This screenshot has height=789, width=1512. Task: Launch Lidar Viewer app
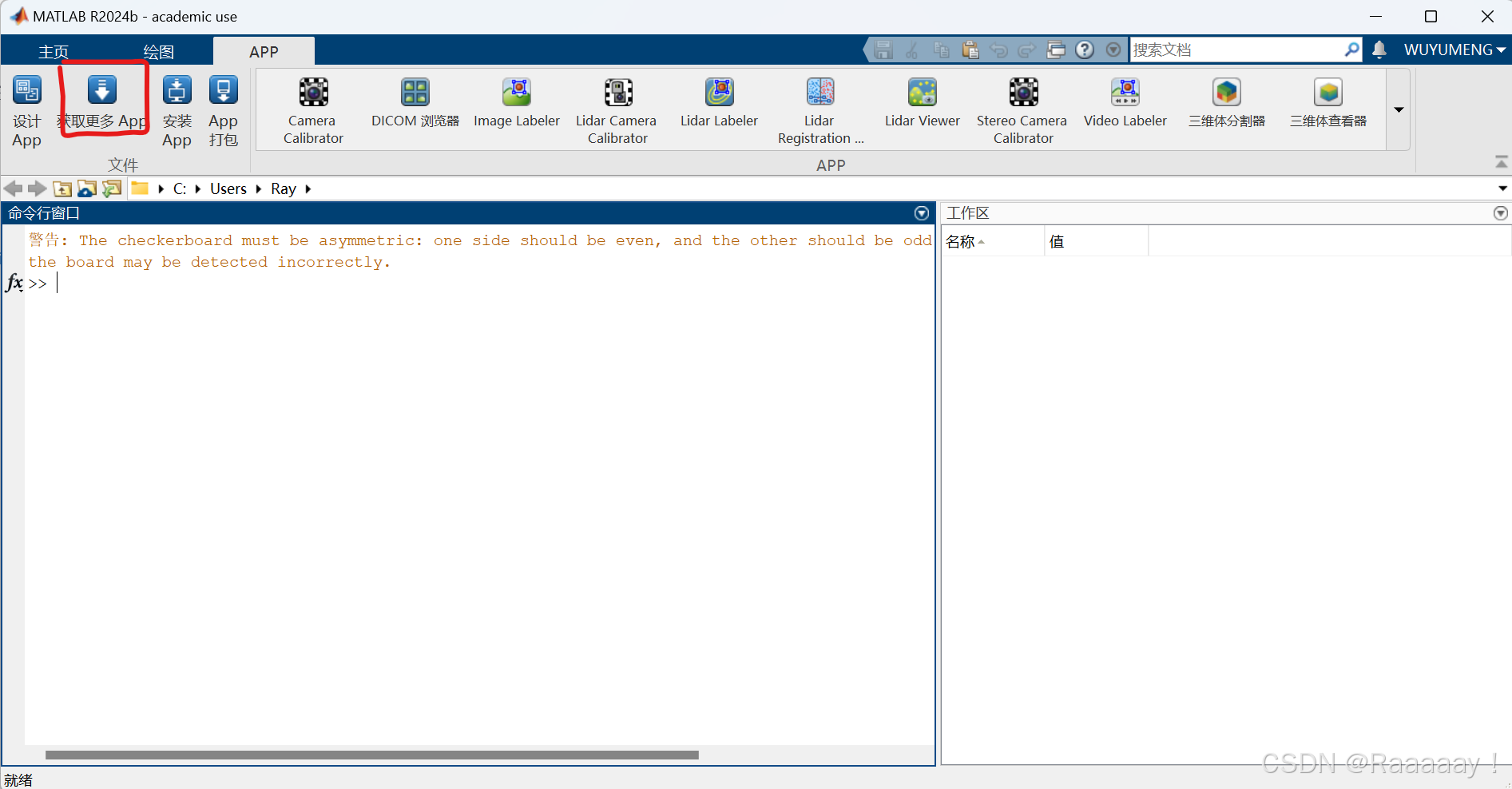click(x=923, y=103)
